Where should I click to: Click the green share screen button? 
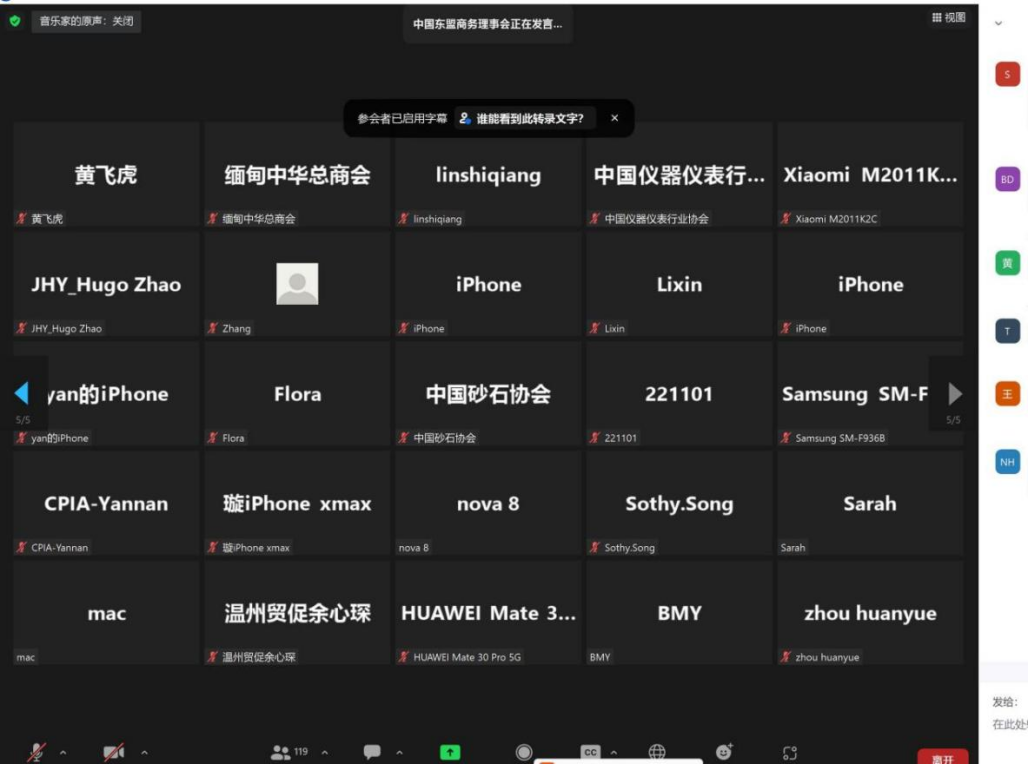click(450, 752)
